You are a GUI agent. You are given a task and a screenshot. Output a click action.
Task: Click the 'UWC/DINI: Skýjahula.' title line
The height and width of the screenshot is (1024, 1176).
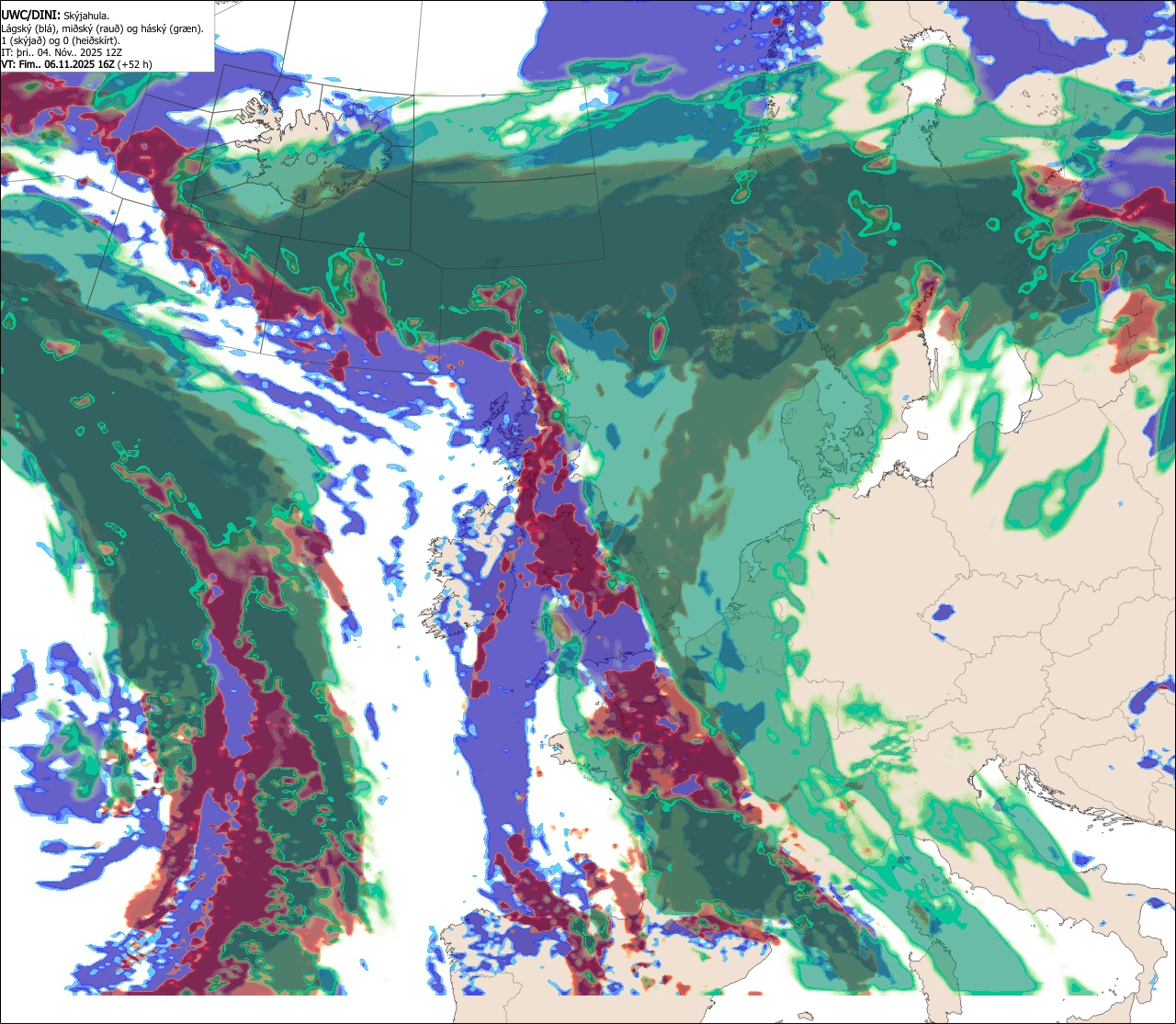(x=55, y=15)
